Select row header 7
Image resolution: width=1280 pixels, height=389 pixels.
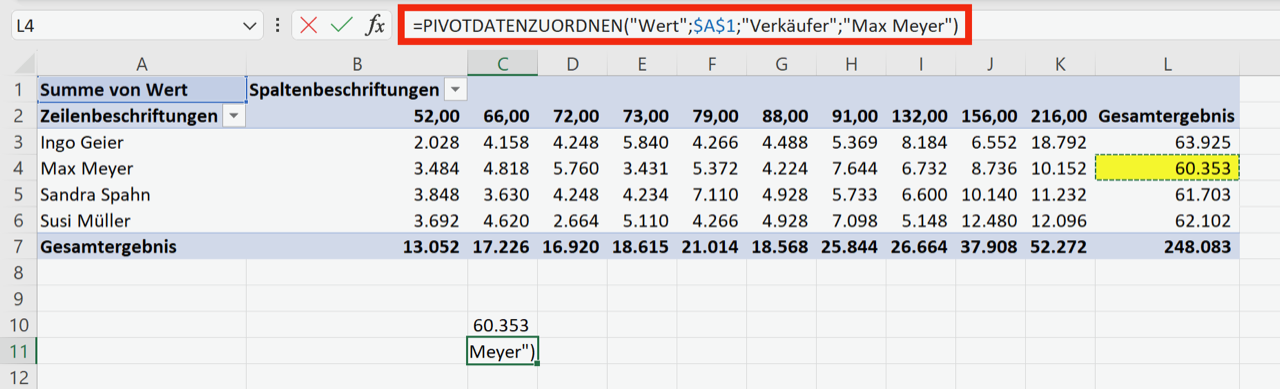point(18,247)
